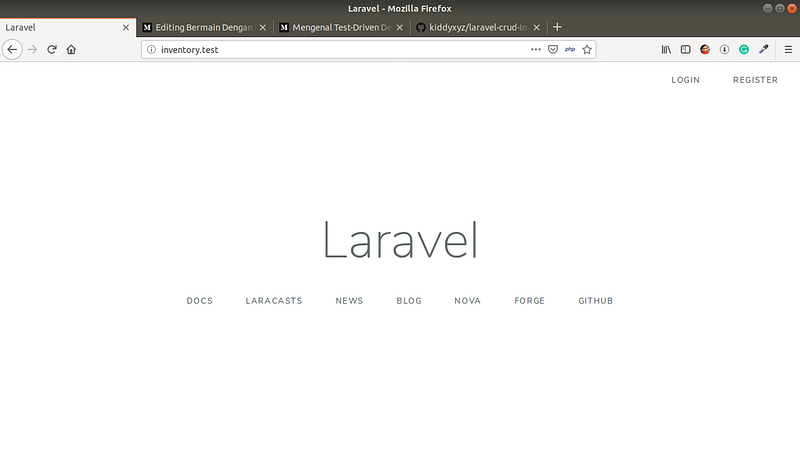Open the downloads arrow extension icon
This screenshot has height=451, width=800.
point(724,49)
